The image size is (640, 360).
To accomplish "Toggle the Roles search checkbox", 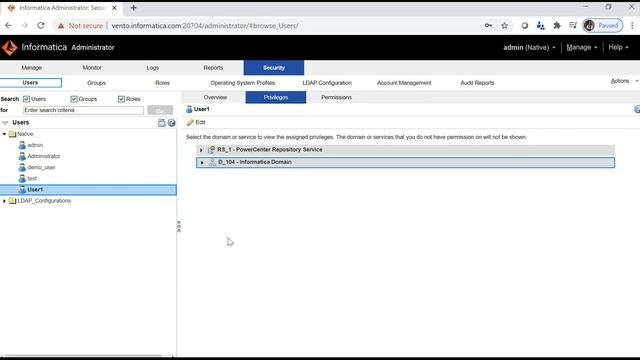I will click(x=121, y=99).
